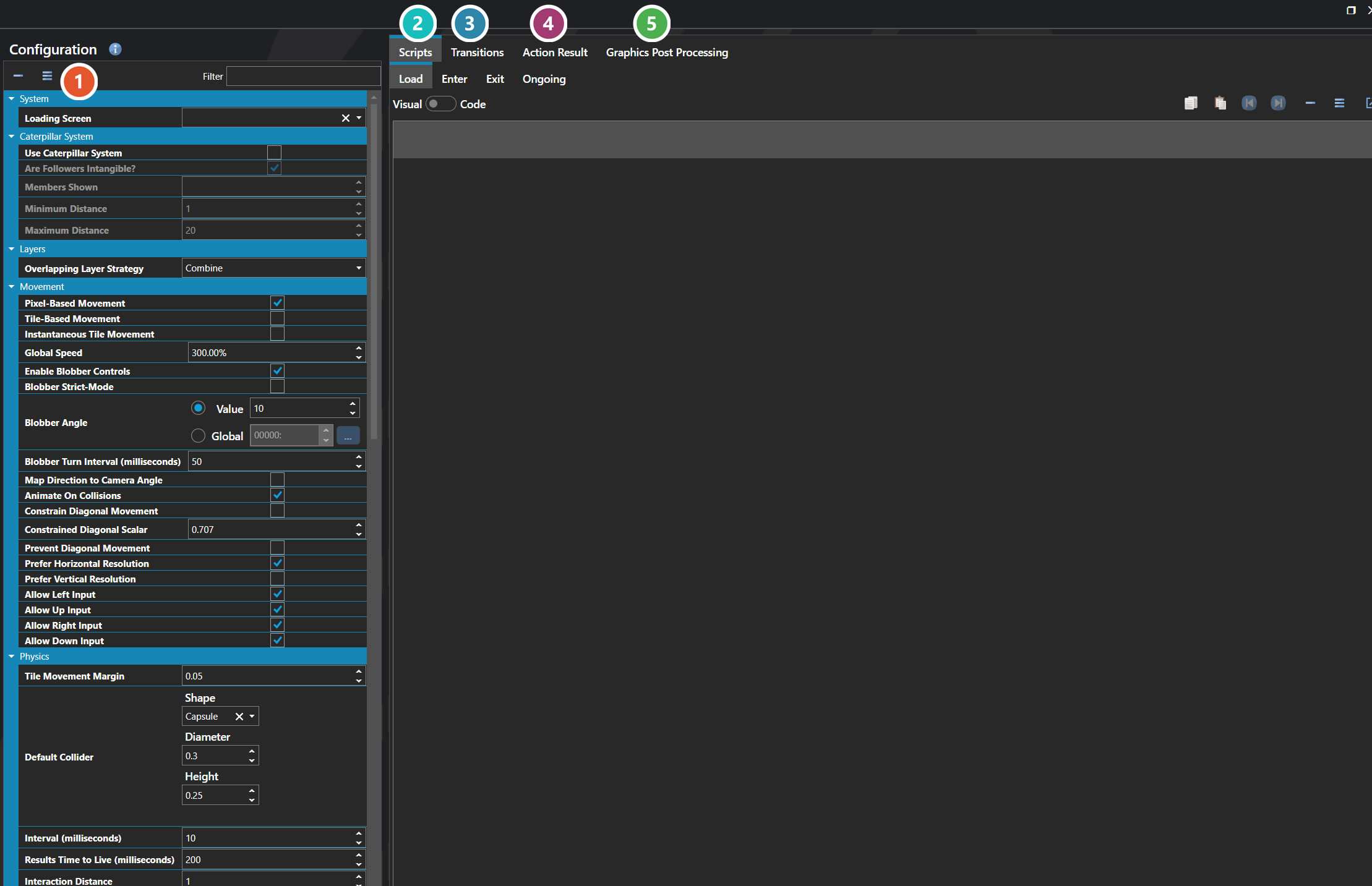Image resolution: width=1372 pixels, height=886 pixels.
Task: Select the Ongoing script sub-tab
Action: [544, 79]
